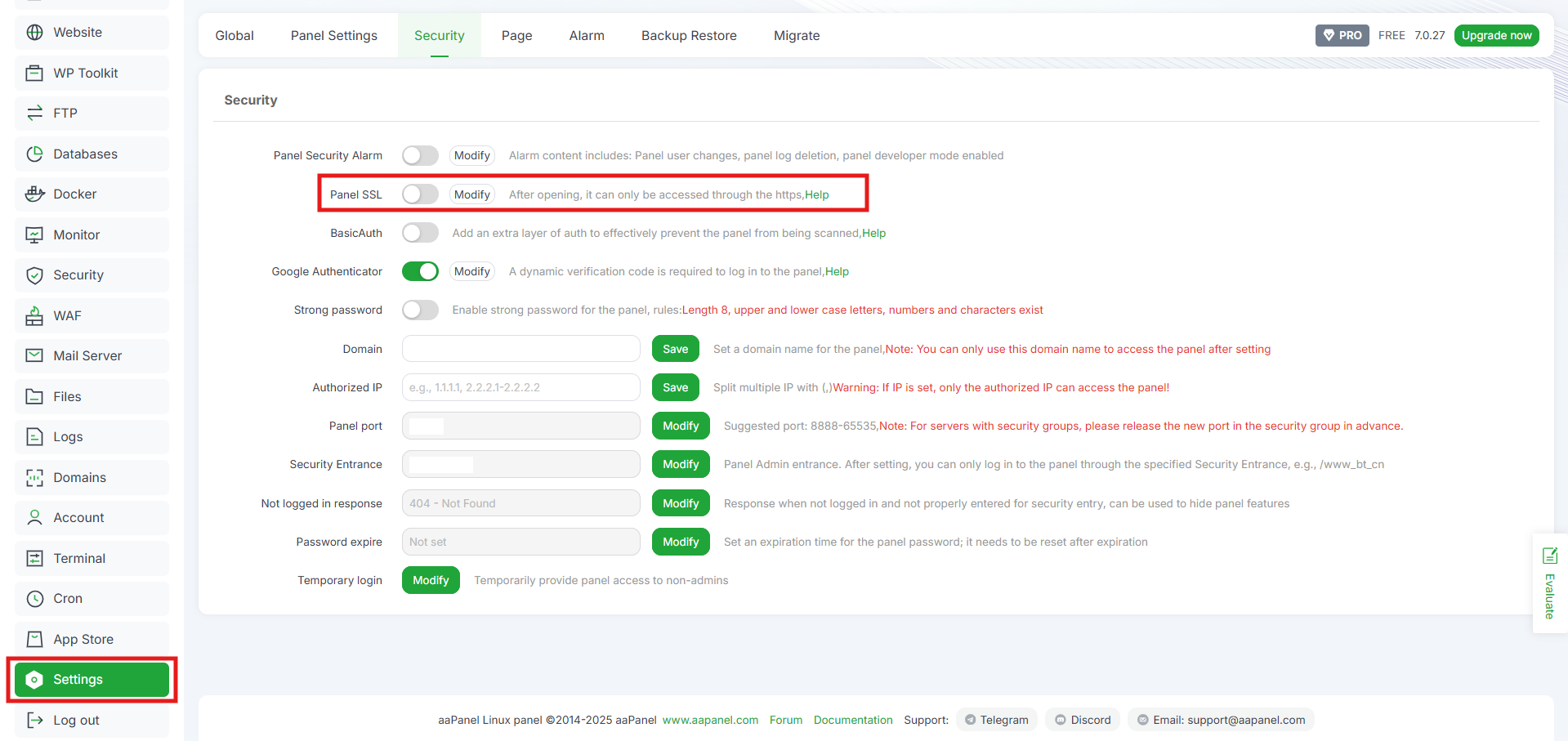Open the Global settings tab
The width and height of the screenshot is (1568, 741).
point(235,35)
